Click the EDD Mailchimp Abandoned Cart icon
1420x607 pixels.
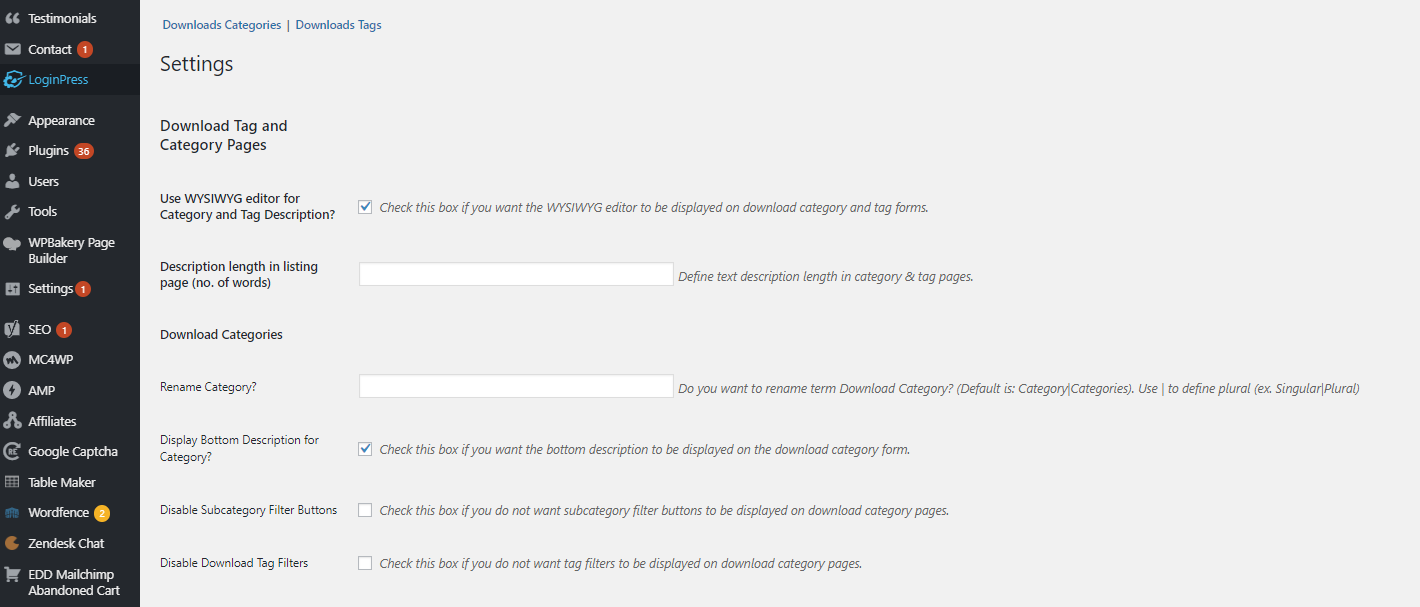[12, 575]
